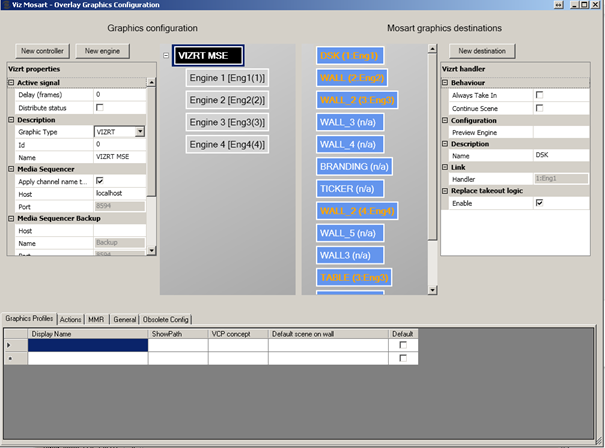Click the Host field showing localhost
Viewport: 605px width, 448px height.
[x=119, y=192]
